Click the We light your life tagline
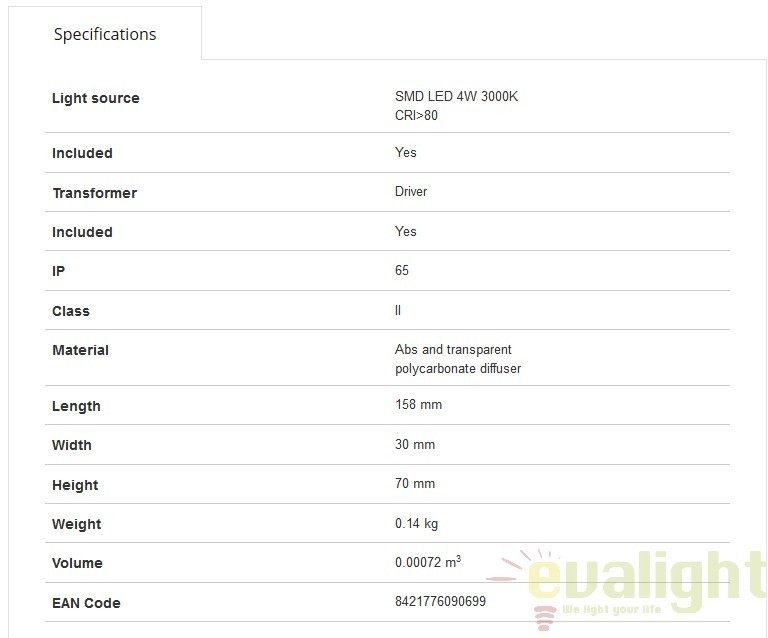Screen dimensions: 768x638 pyautogui.click(x=612, y=610)
